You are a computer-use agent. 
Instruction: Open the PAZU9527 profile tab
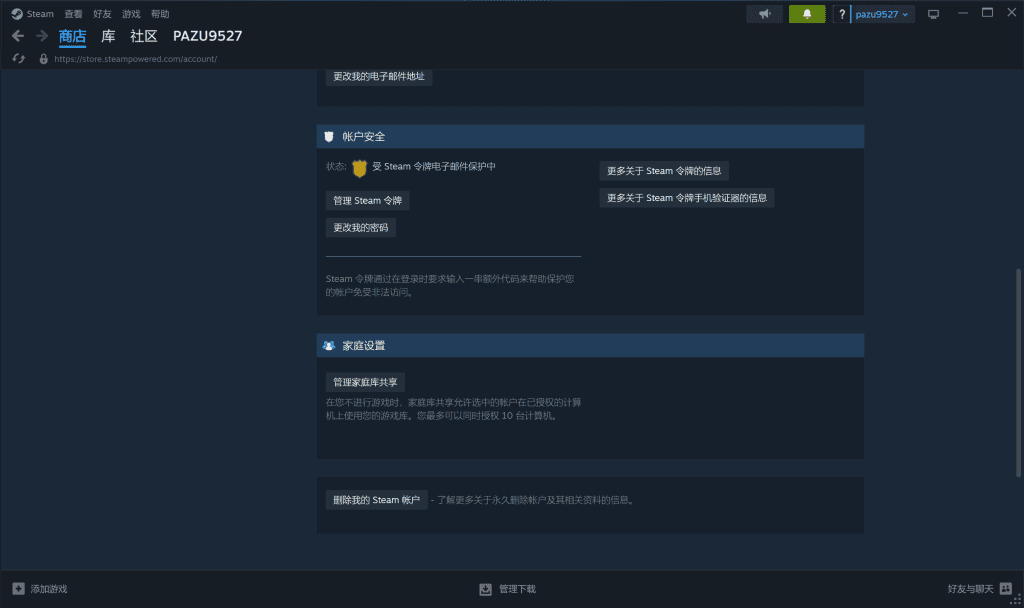[x=207, y=36]
